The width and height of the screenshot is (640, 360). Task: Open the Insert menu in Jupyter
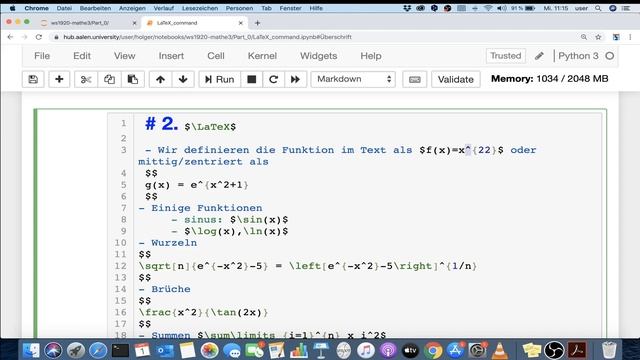pyautogui.click(x=171, y=56)
